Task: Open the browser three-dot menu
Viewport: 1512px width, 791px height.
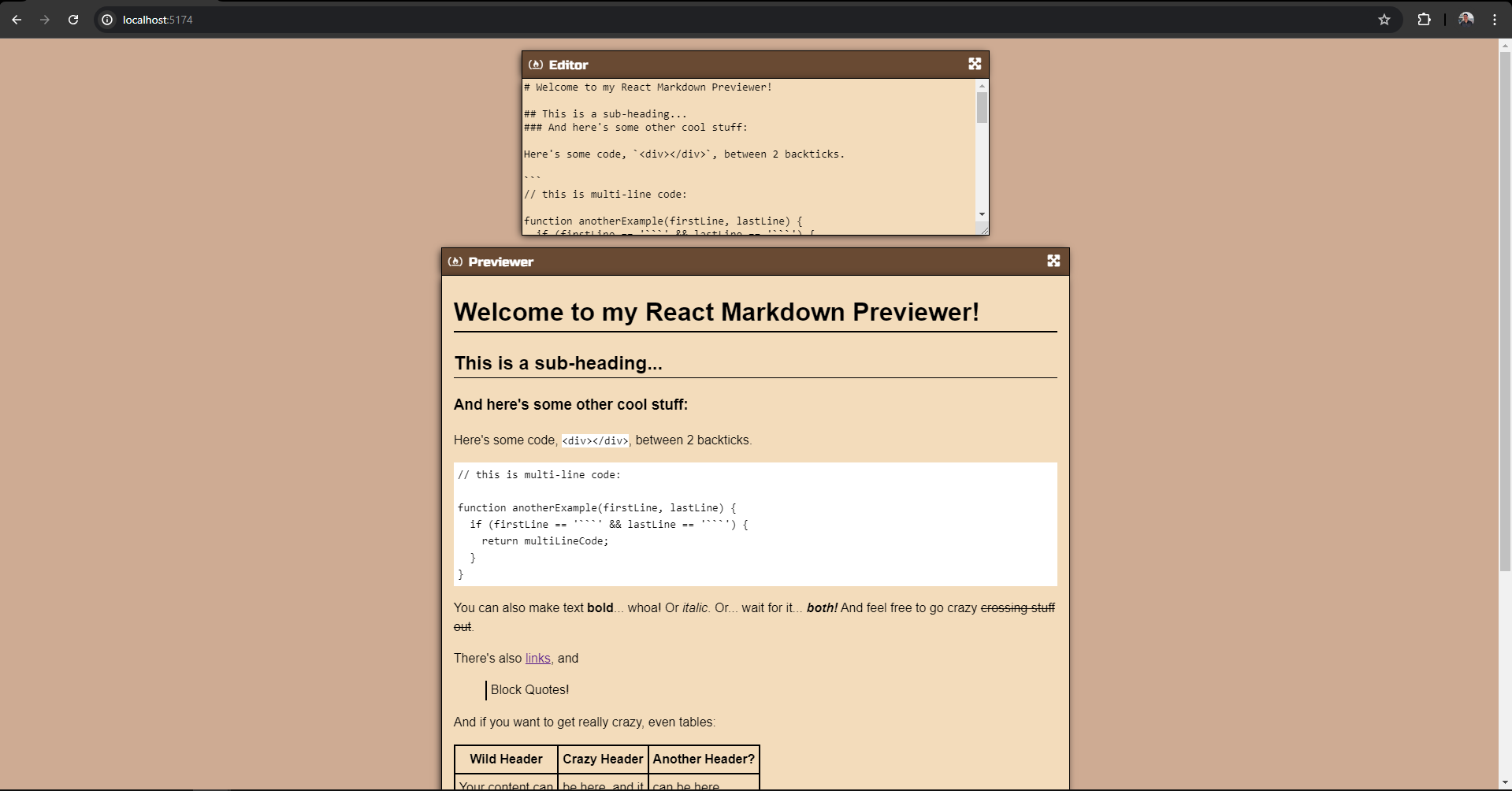Action: pyautogui.click(x=1495, y=20)
